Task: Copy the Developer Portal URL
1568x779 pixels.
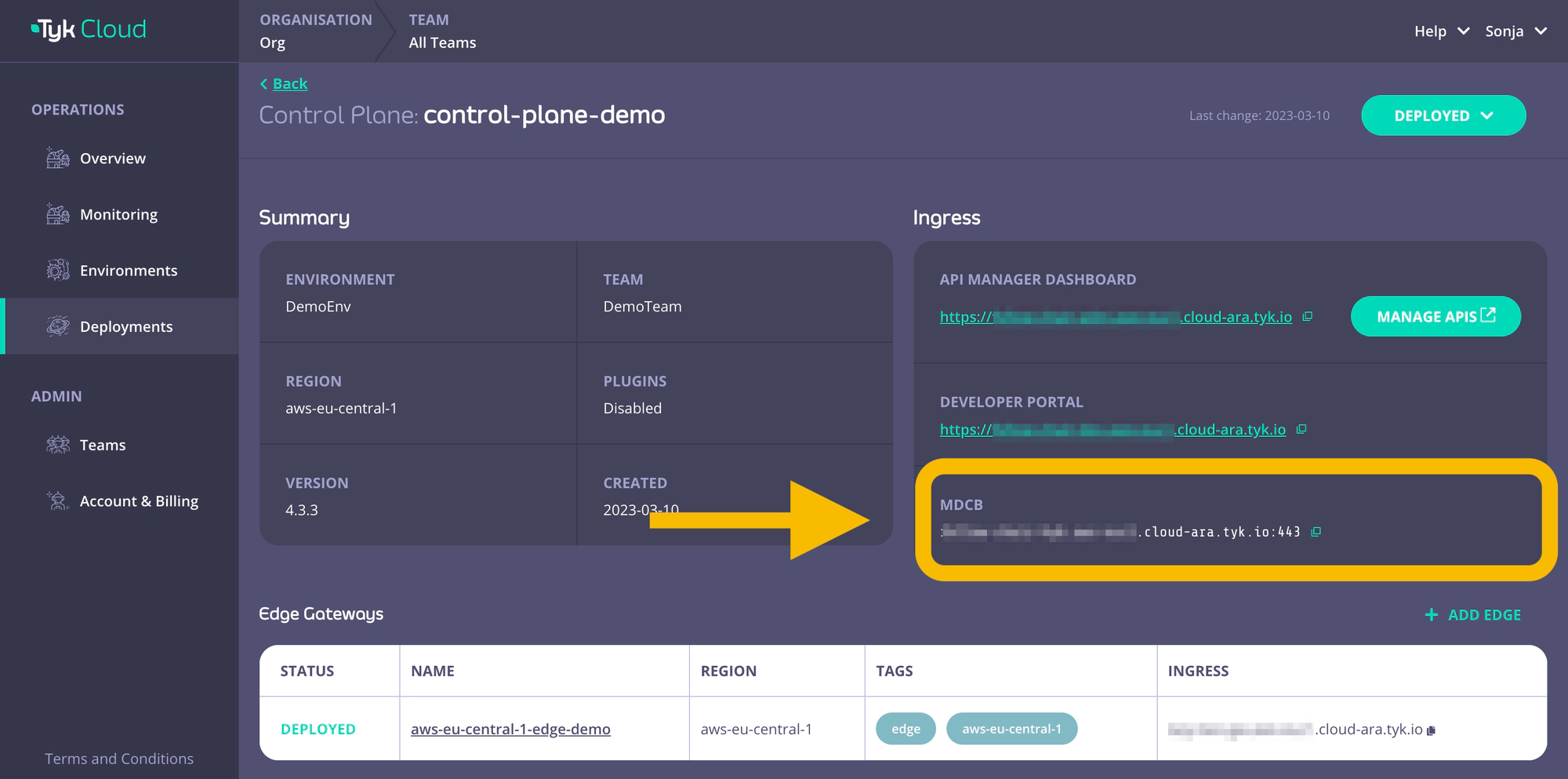Action: [1301, 430]
